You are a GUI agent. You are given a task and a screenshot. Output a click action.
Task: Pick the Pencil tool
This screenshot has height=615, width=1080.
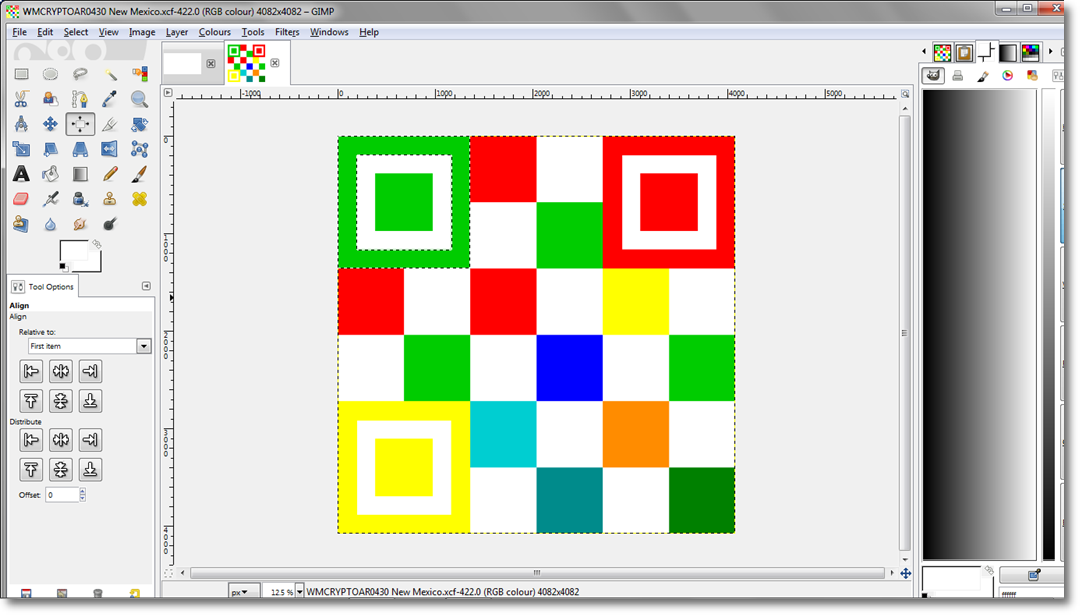(x=110, y=174)
